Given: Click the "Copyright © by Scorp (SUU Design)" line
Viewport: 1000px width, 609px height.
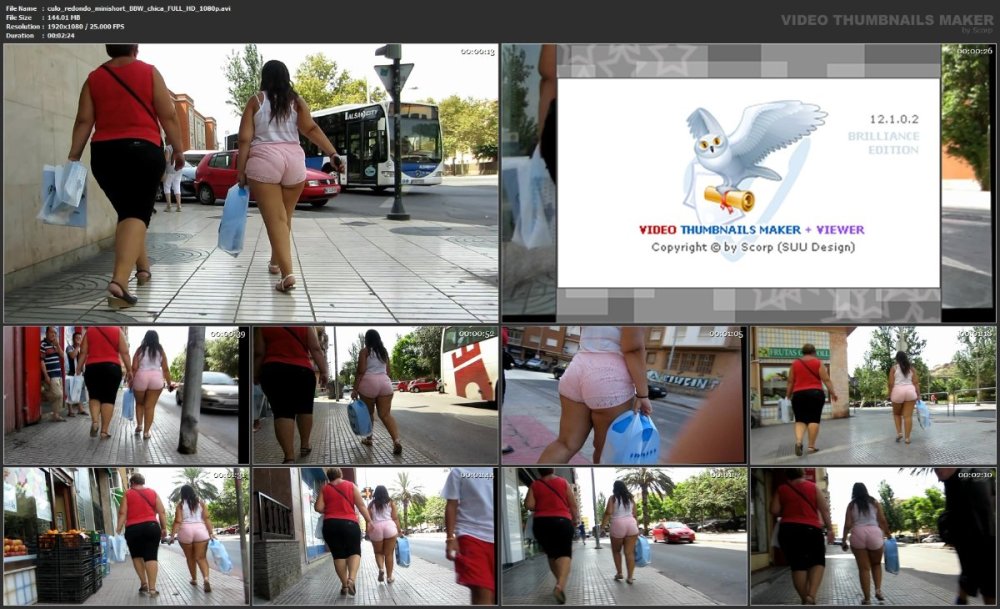Looking at the screenshot, I should coord(753,247).
